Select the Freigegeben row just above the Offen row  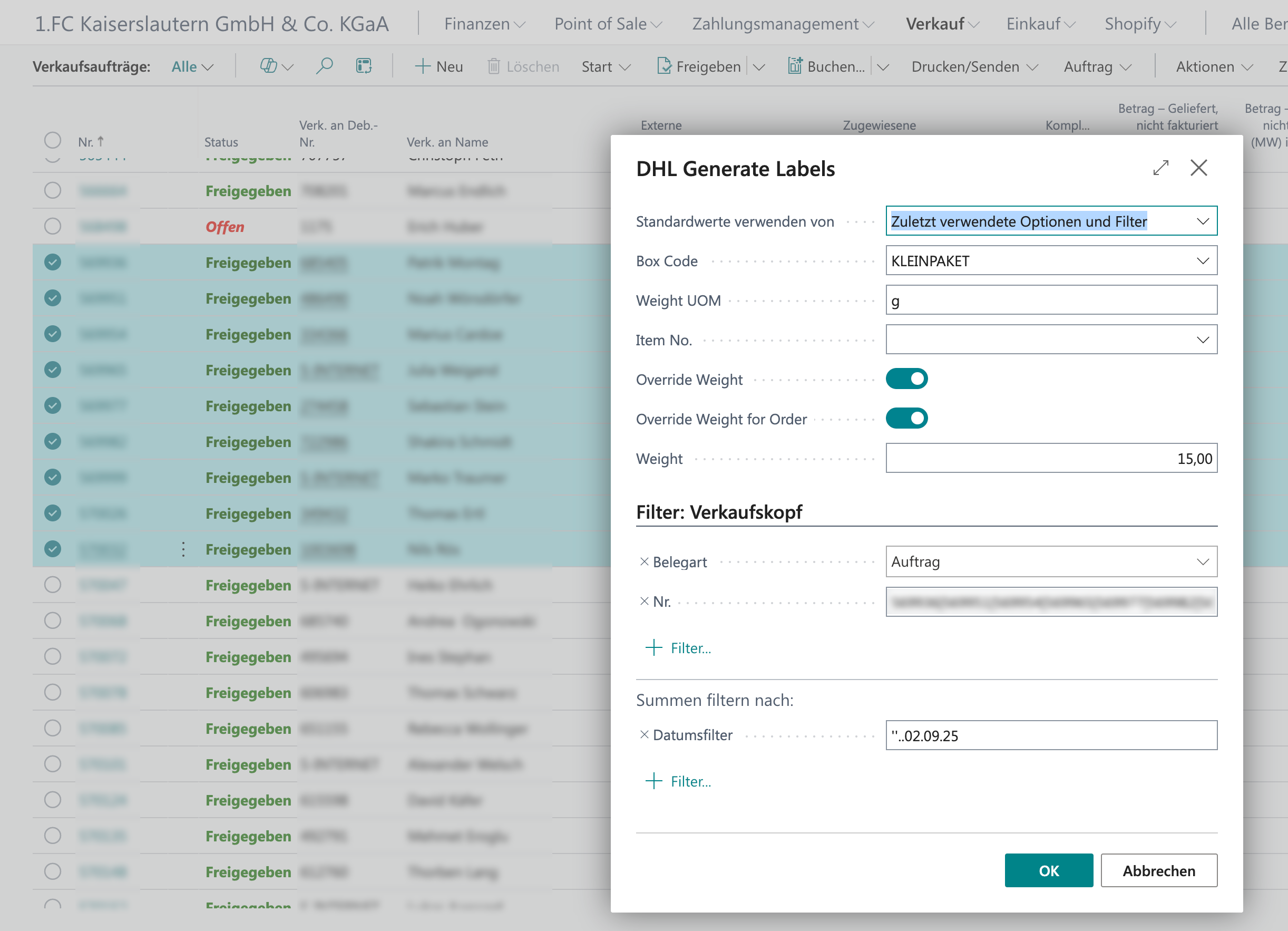(52, 191)
